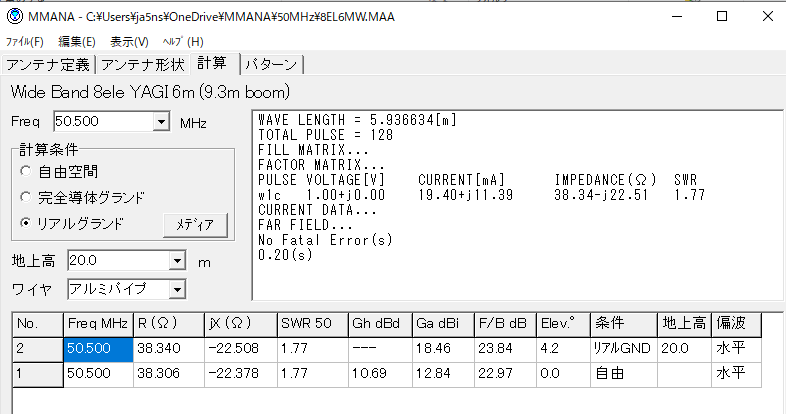Open the ファイル(F) menu

tap(25, 41)
